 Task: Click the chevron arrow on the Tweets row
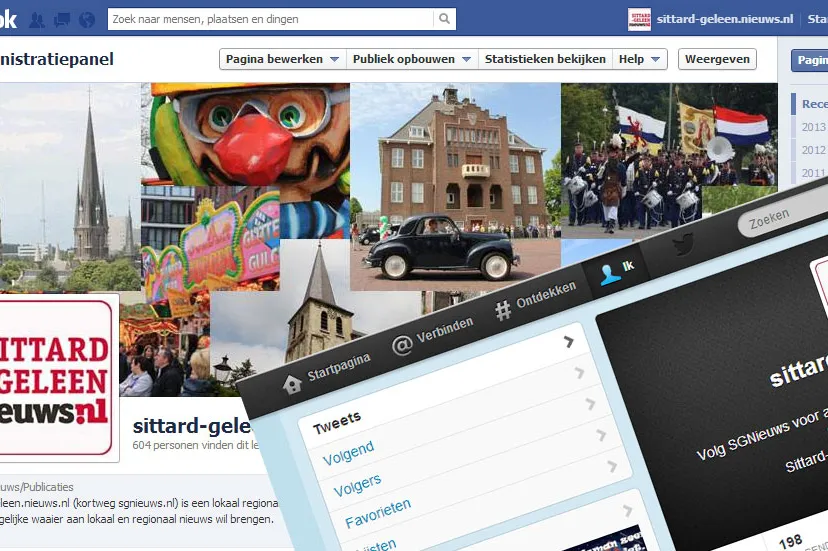[x=568, y=342]
